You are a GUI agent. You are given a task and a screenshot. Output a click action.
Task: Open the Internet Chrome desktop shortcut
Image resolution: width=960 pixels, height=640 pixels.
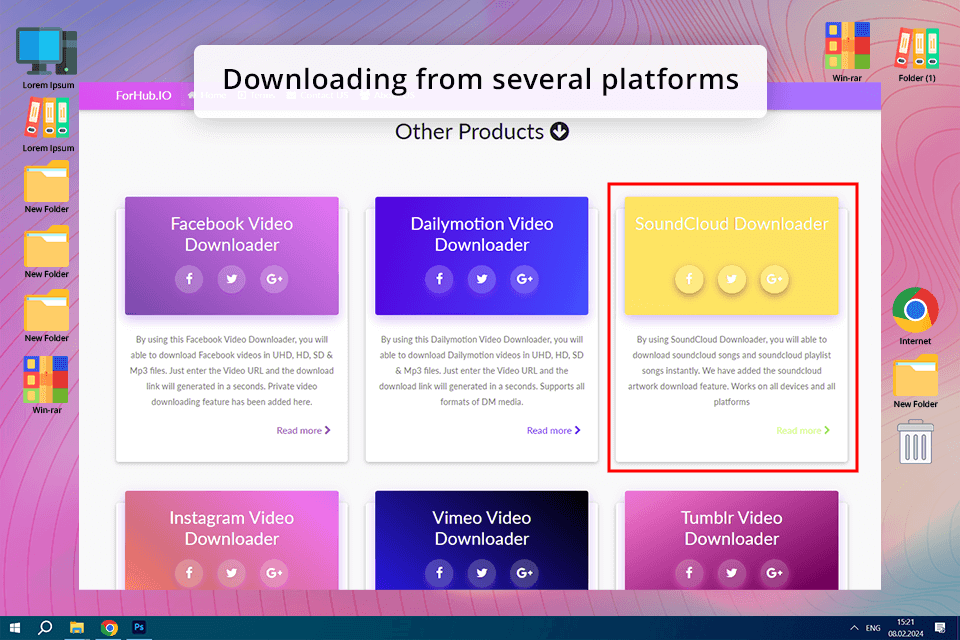pyautogui.click(x=915, y=316)
